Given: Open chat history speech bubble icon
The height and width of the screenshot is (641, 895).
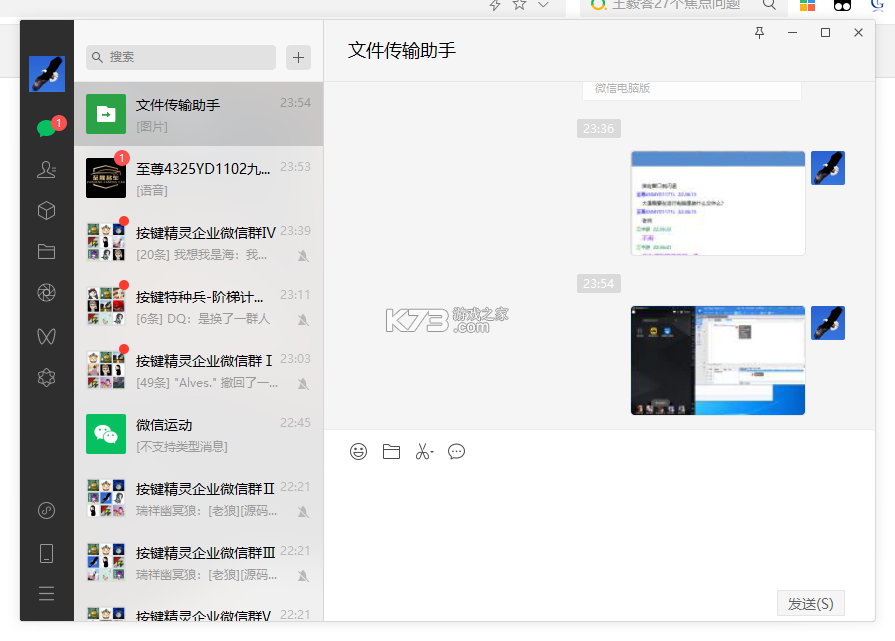Looking at the screenshot, I should point(457,451).
